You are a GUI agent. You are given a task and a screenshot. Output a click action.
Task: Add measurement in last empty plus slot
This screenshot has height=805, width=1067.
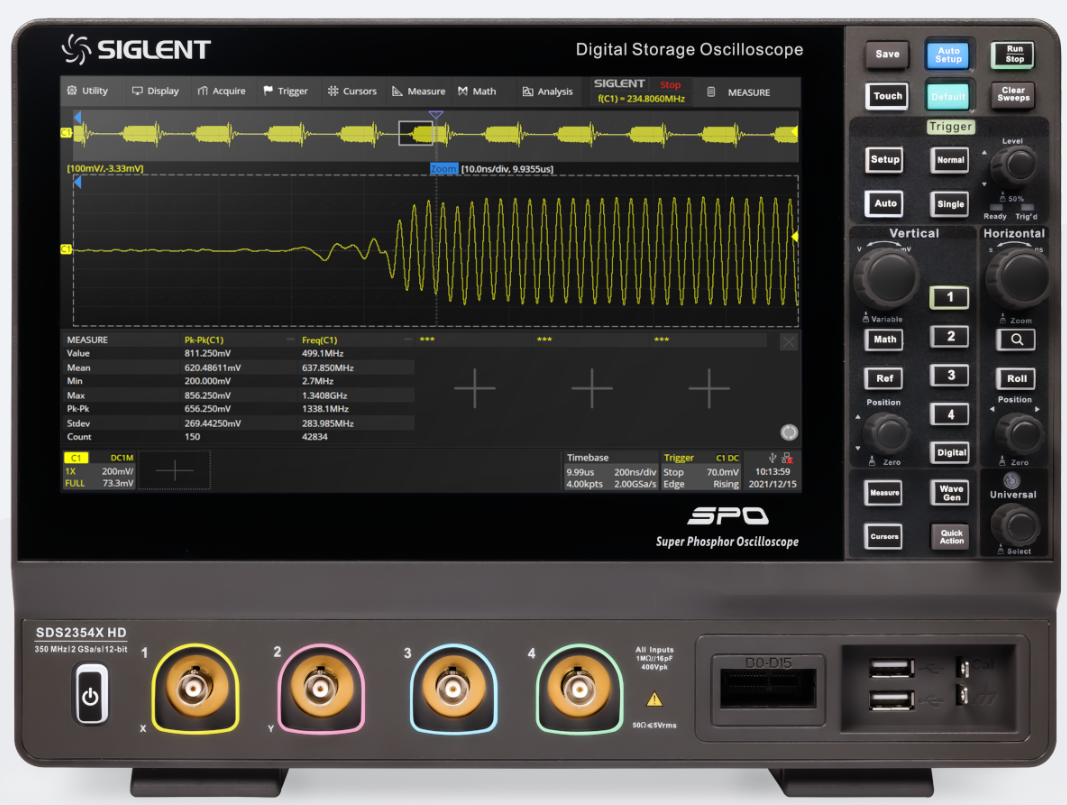709,389
